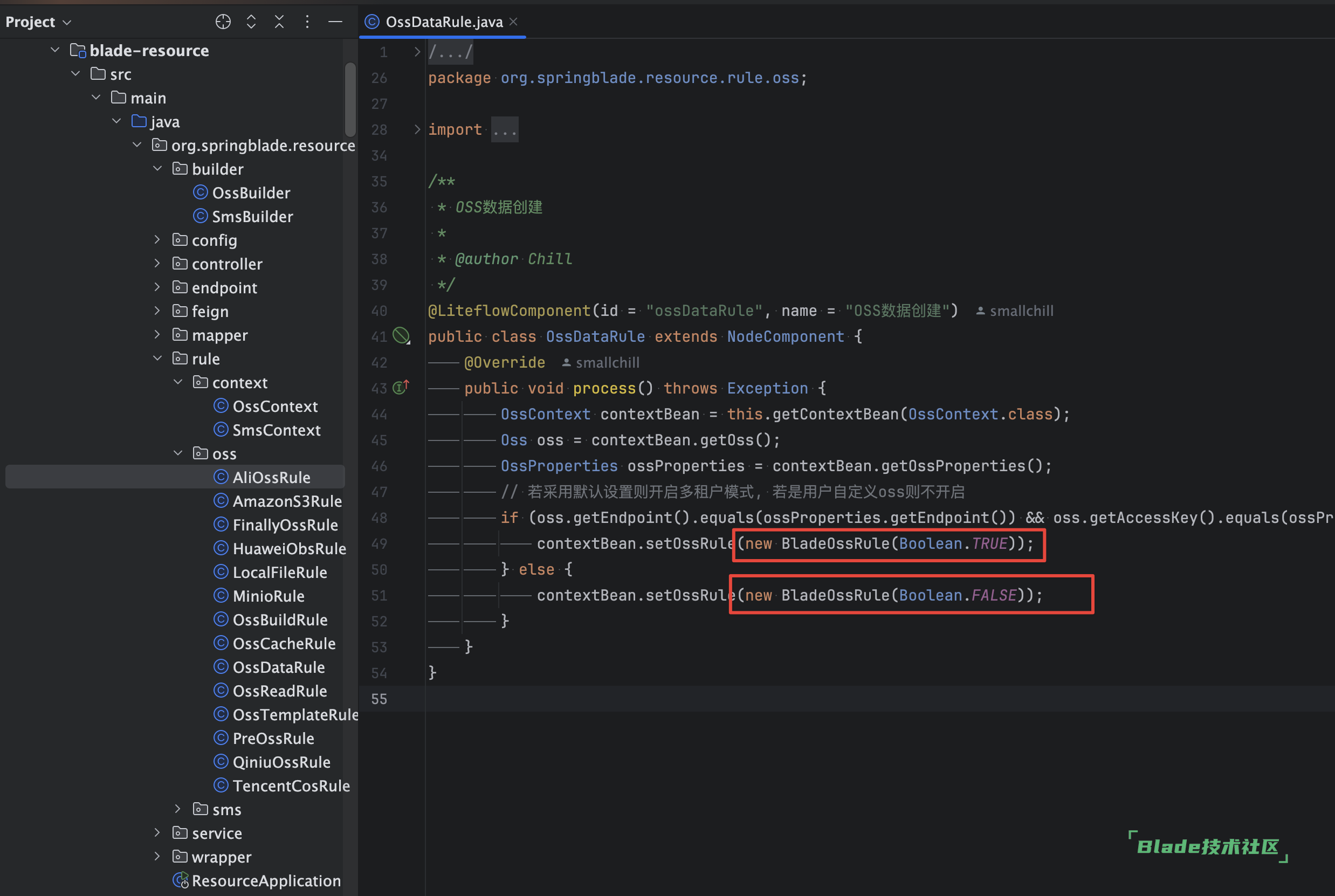Select the OssTemplateRule class
This screenshot has height=896, width=1335.
(295, 714)
